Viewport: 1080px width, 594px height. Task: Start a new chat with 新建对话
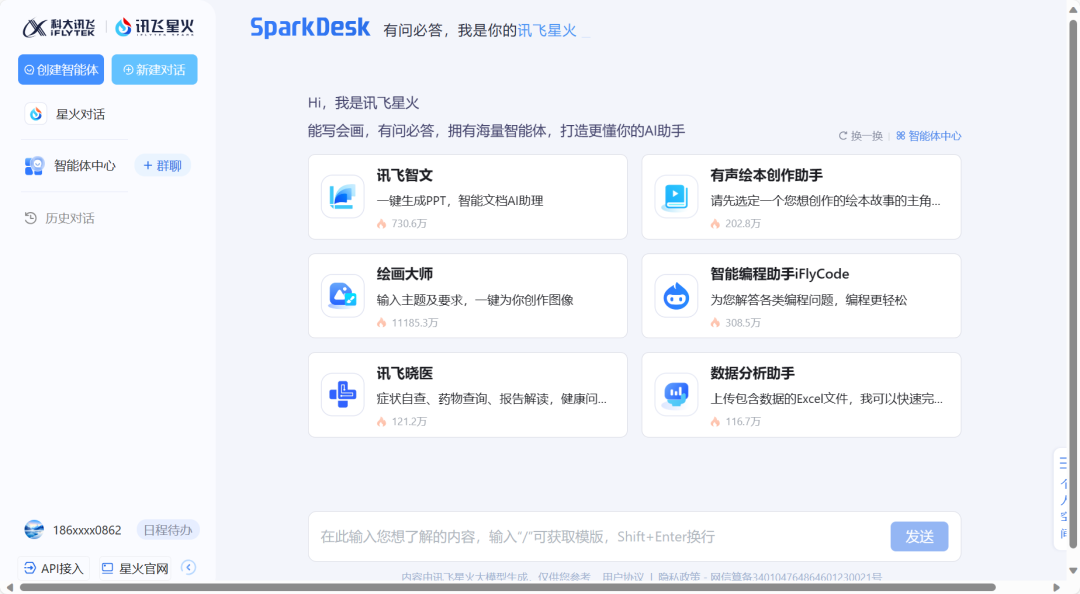pos(154,70)
